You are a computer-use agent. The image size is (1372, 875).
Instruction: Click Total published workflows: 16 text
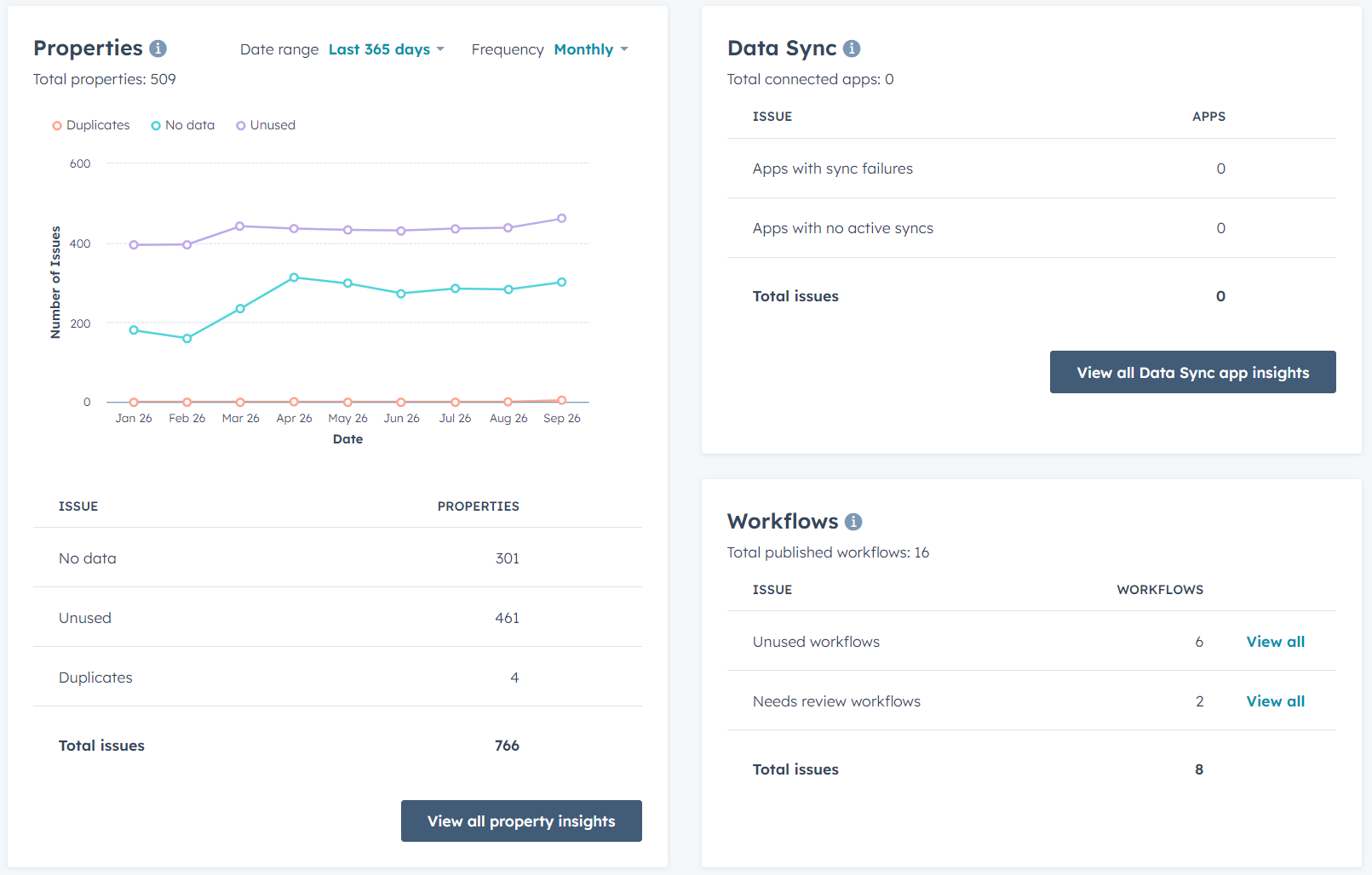[x=828, y=552]
